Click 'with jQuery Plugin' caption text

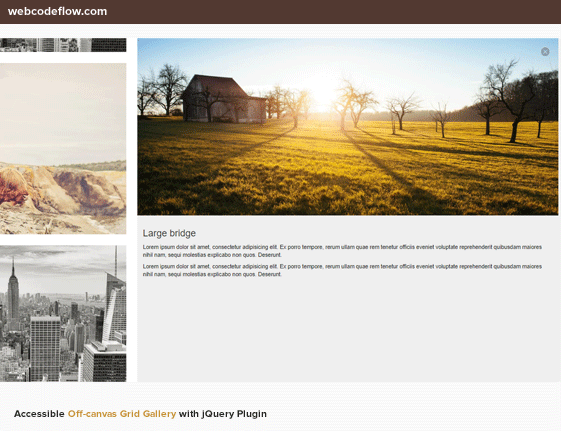(223, 414)
